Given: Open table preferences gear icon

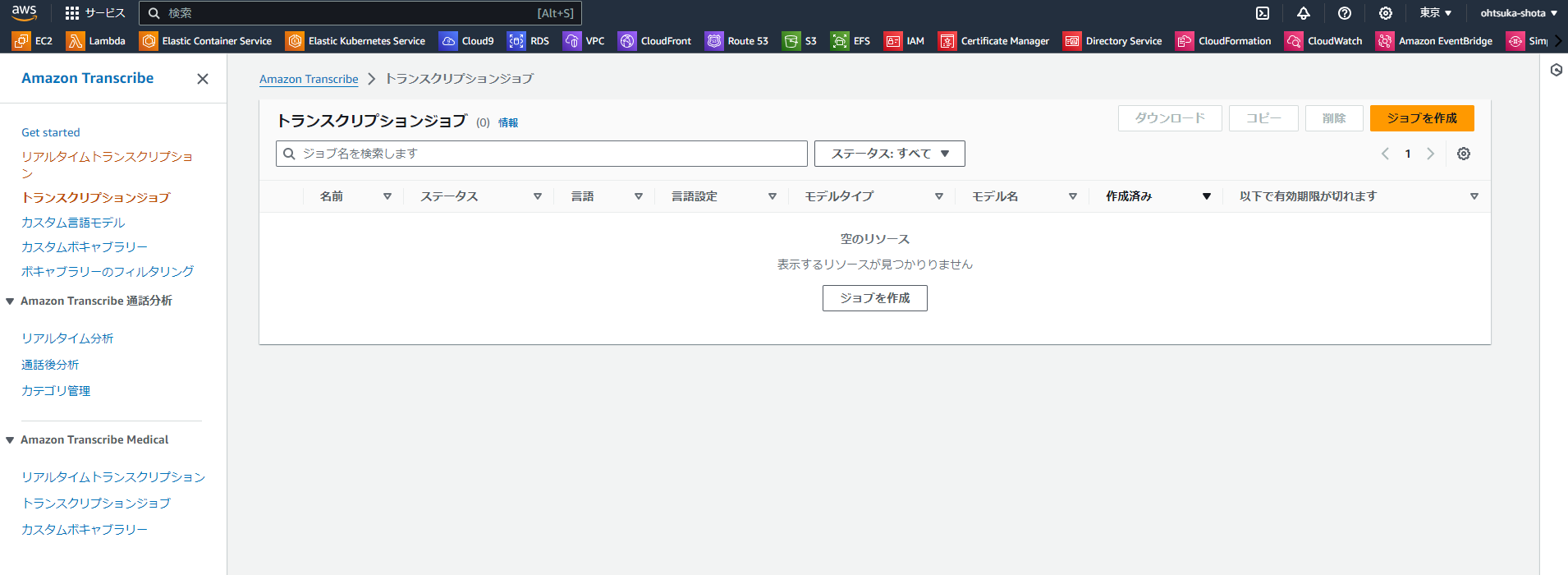Looking at the screenshot, I should pyautogui.click(x=1464, y=154).
